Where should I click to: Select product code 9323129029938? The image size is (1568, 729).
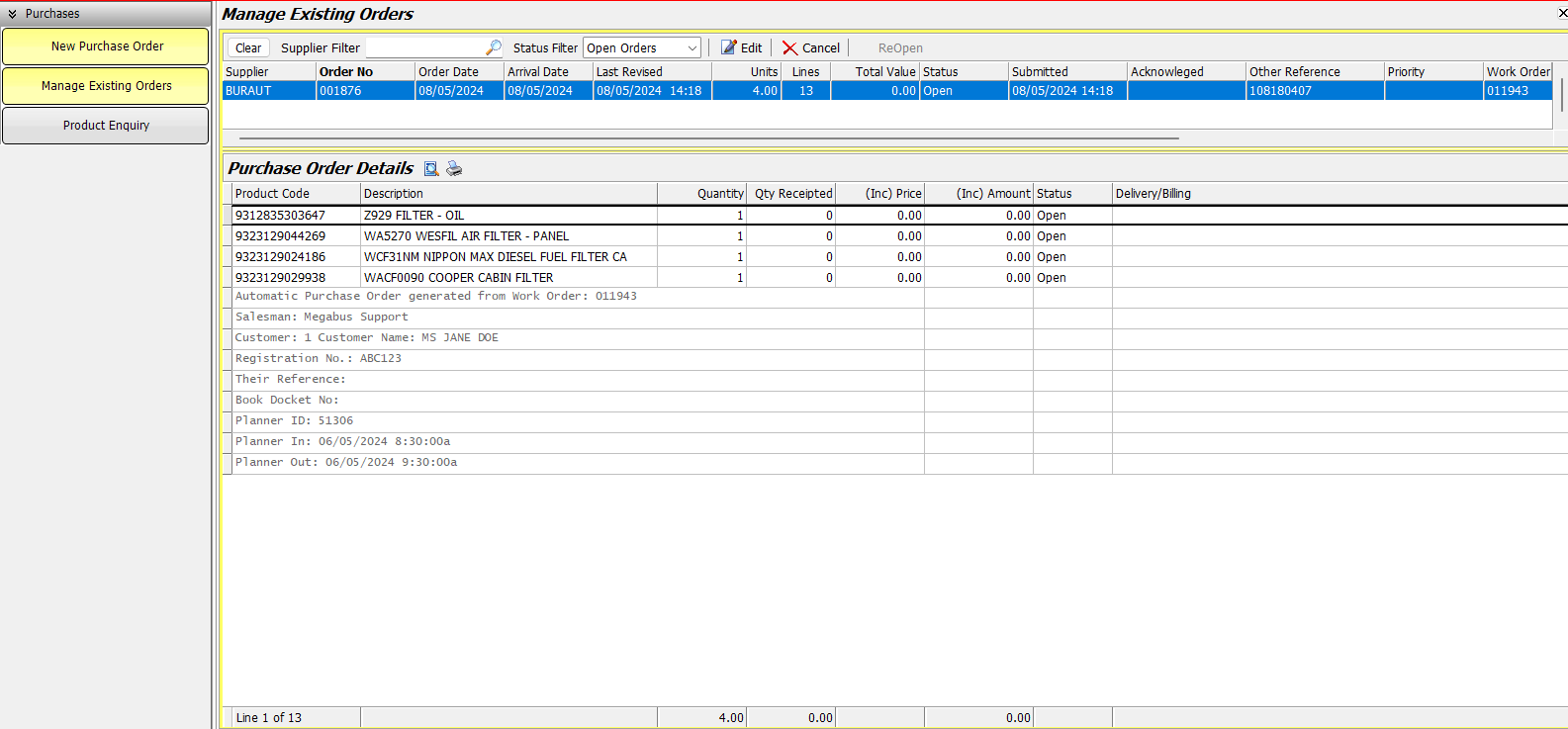pos(296,278)
